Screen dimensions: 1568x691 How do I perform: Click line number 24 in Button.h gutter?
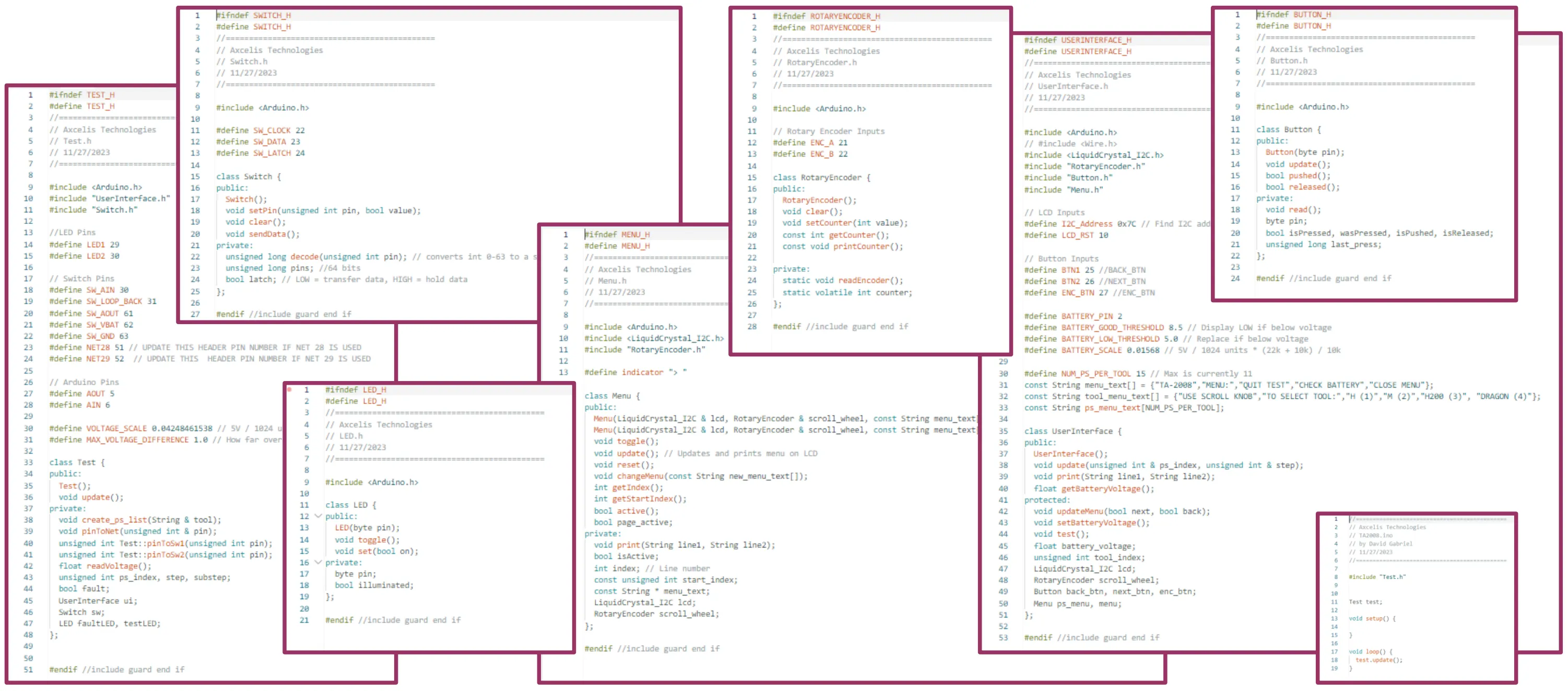1234,278
